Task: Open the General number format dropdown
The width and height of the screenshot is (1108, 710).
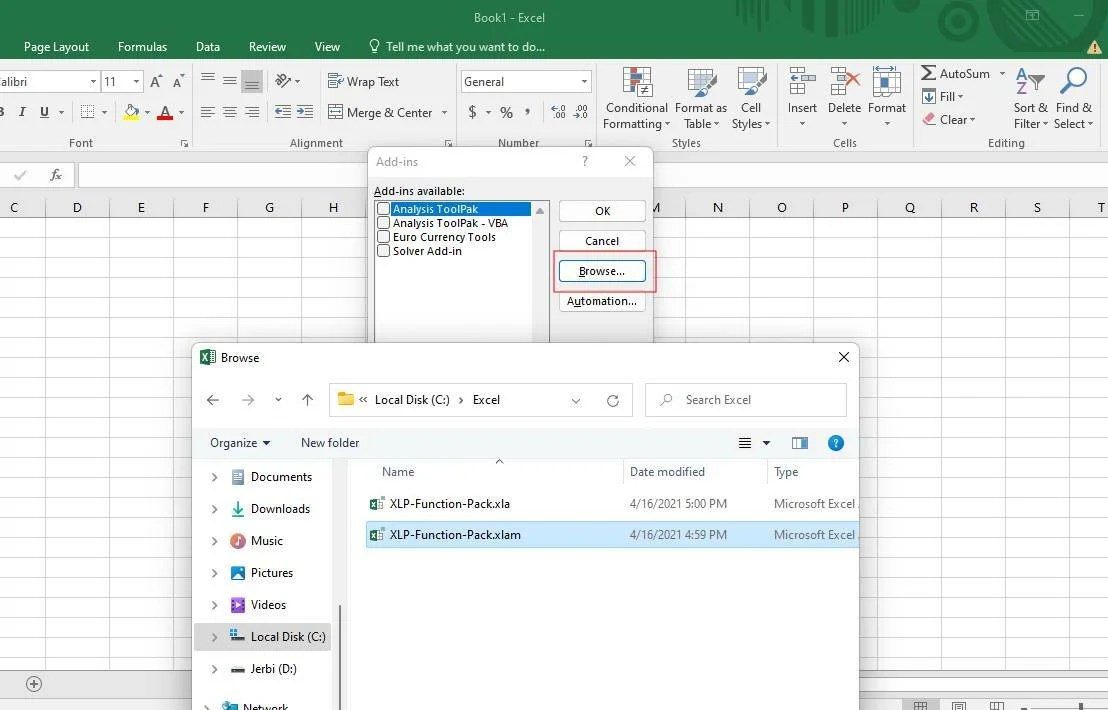Action: click(583, 81)
